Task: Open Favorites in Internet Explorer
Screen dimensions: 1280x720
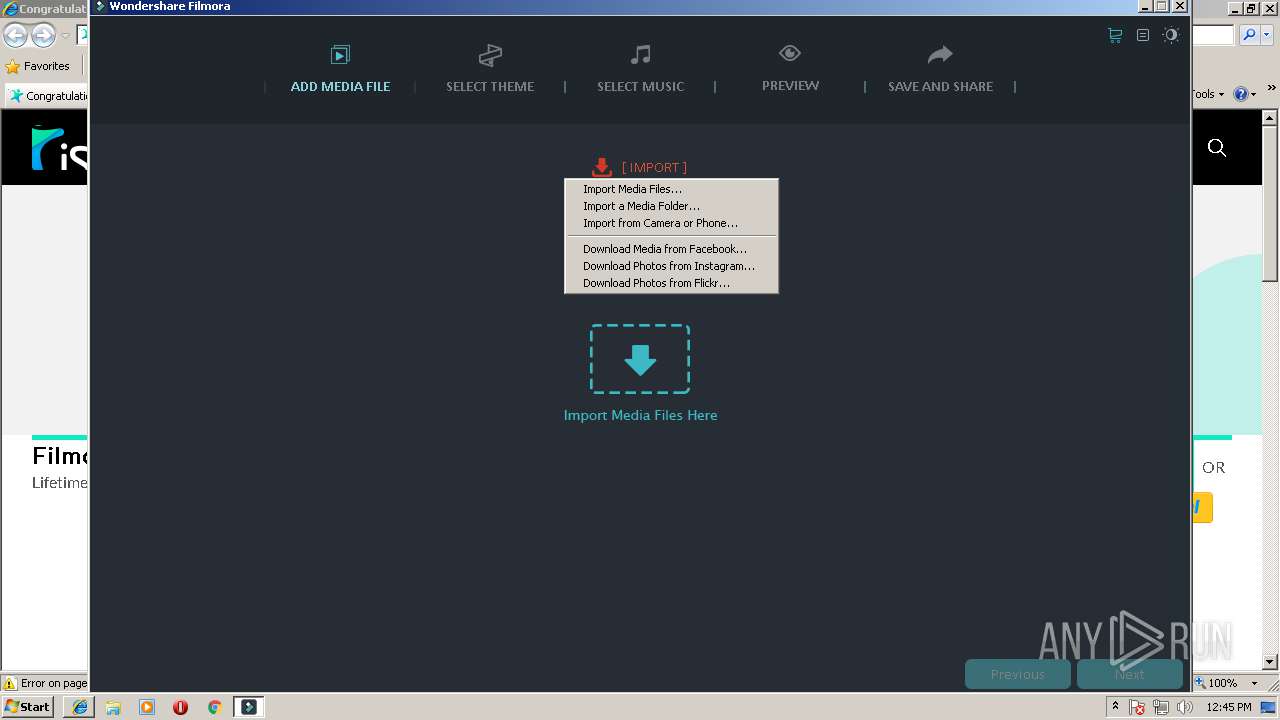Action: coord(38,66)
